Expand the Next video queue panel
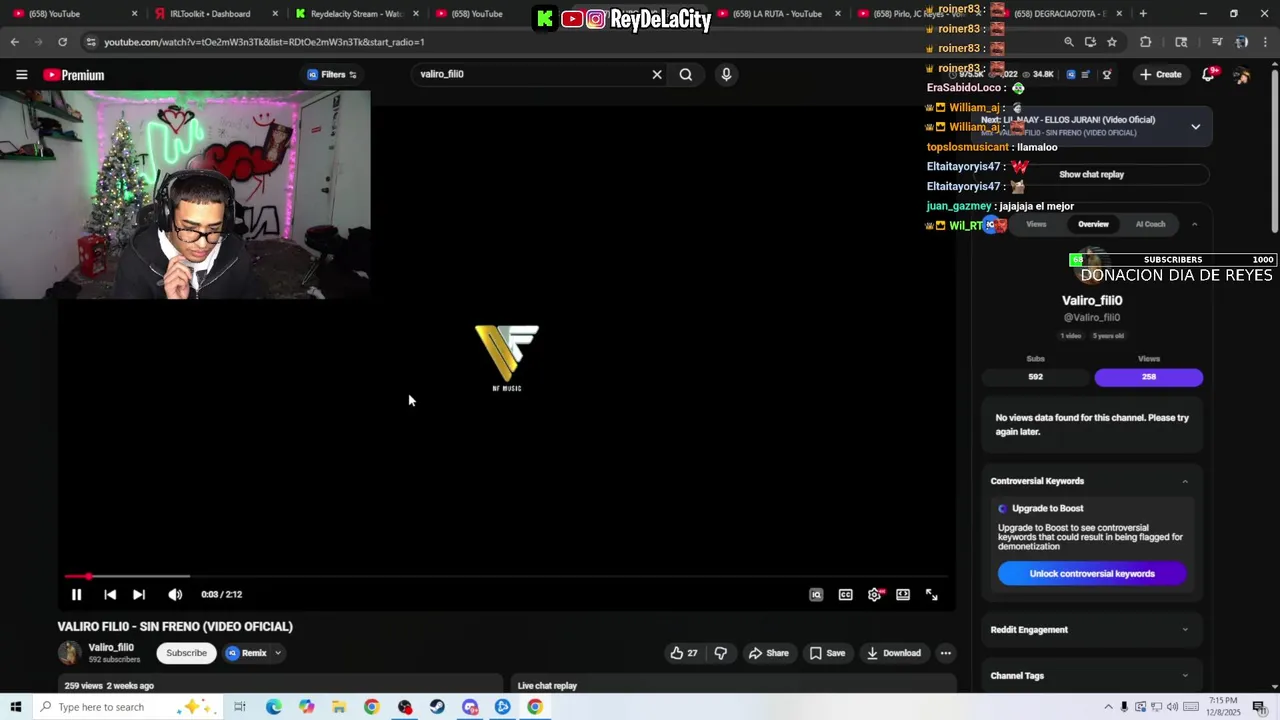The width and height of the screenshot is (1280, 720). click(1195, 126)
